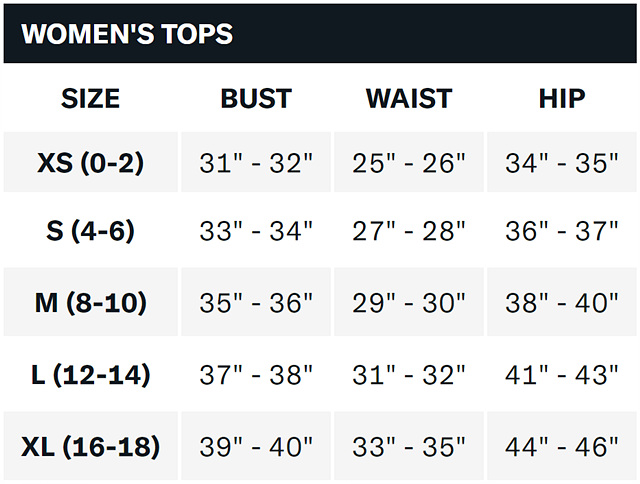Select the XS (0-2) size row label
This screenshot has width=640, height=484.
(x=90, y=162)
